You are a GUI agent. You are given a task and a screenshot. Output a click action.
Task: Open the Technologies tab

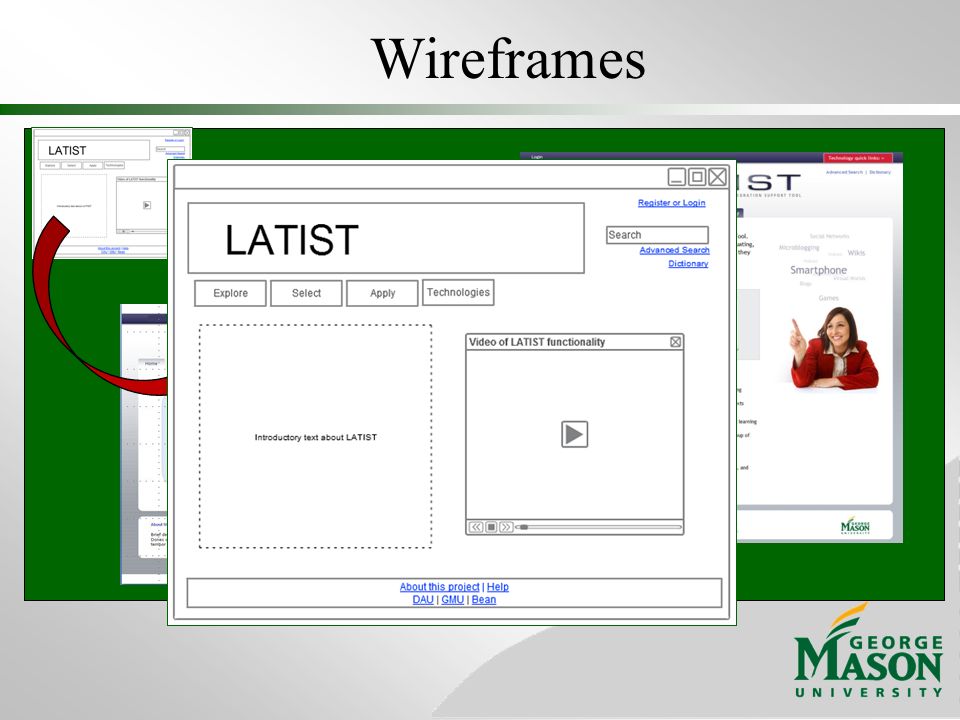click(458, 293)
